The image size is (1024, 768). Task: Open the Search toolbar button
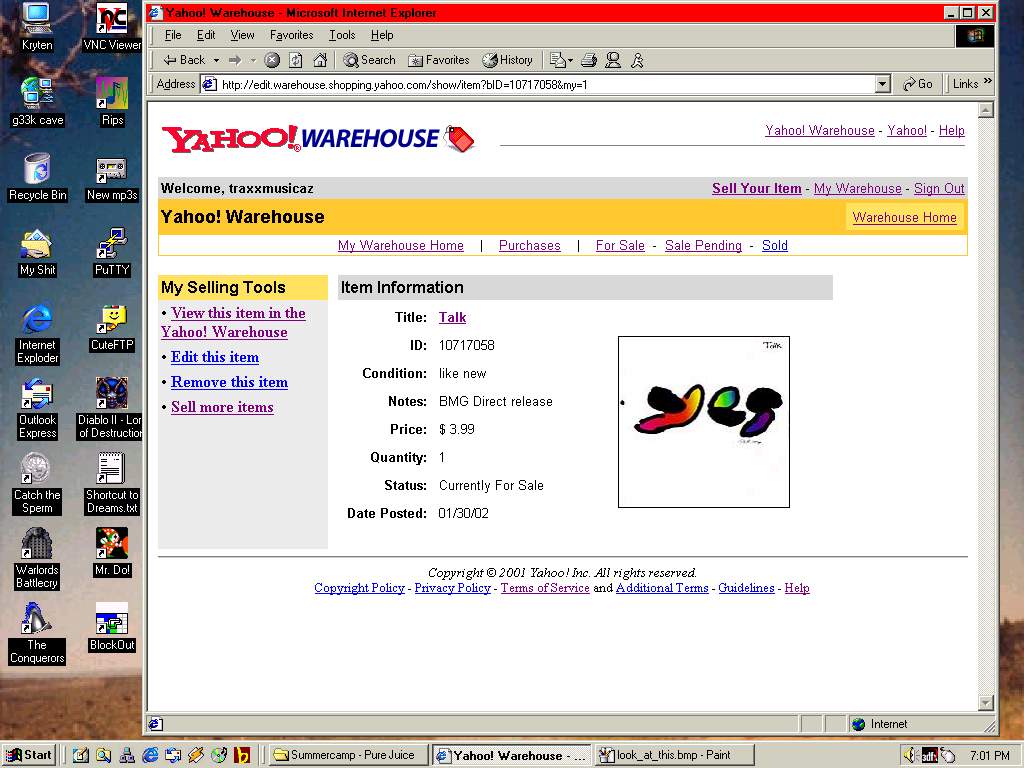coord(370,60)
